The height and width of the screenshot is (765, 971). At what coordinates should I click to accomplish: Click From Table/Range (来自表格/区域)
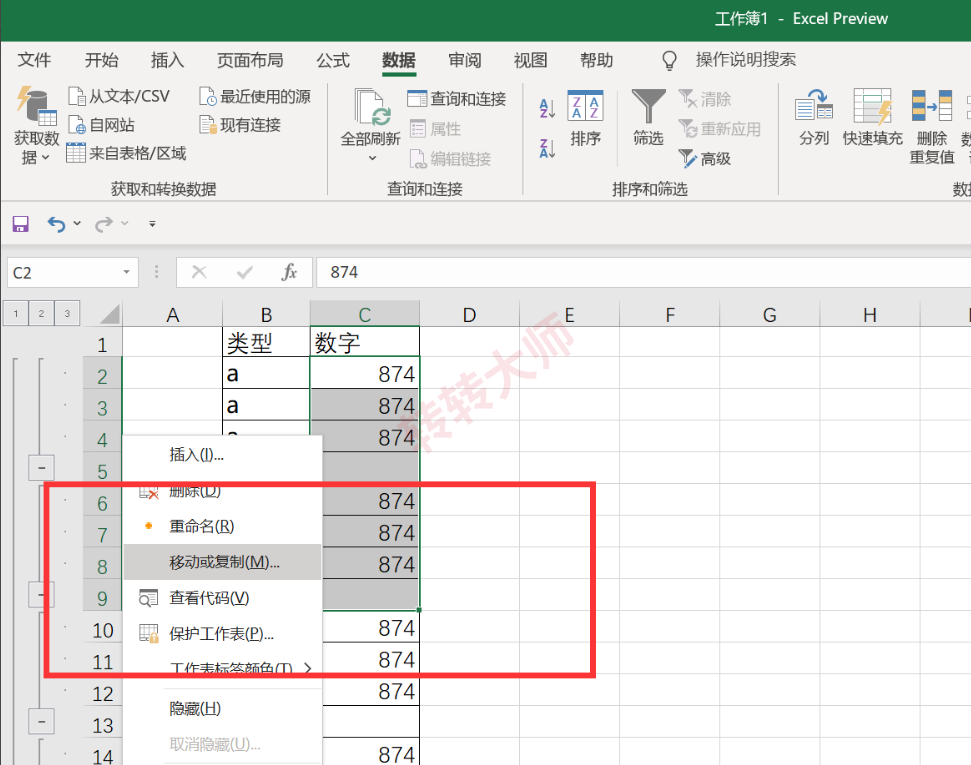tap(126, 153)
